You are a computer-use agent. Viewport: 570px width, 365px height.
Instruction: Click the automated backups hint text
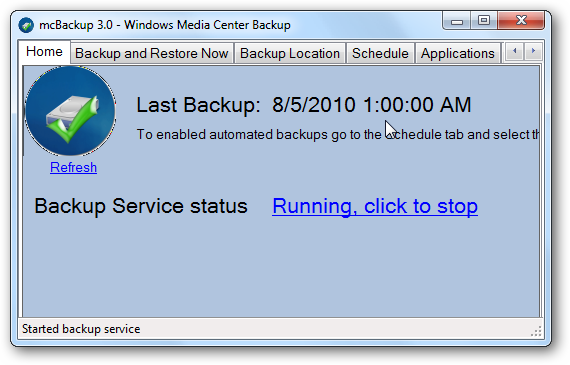click(338, 135)
